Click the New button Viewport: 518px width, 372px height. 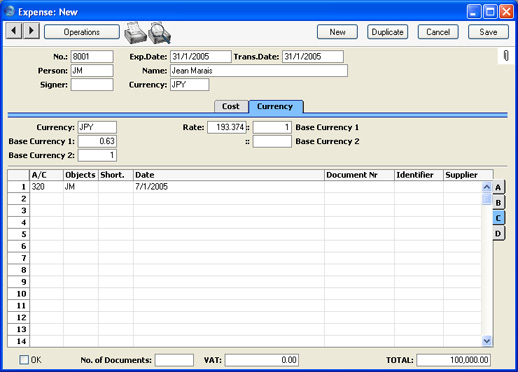pos(337,32)
